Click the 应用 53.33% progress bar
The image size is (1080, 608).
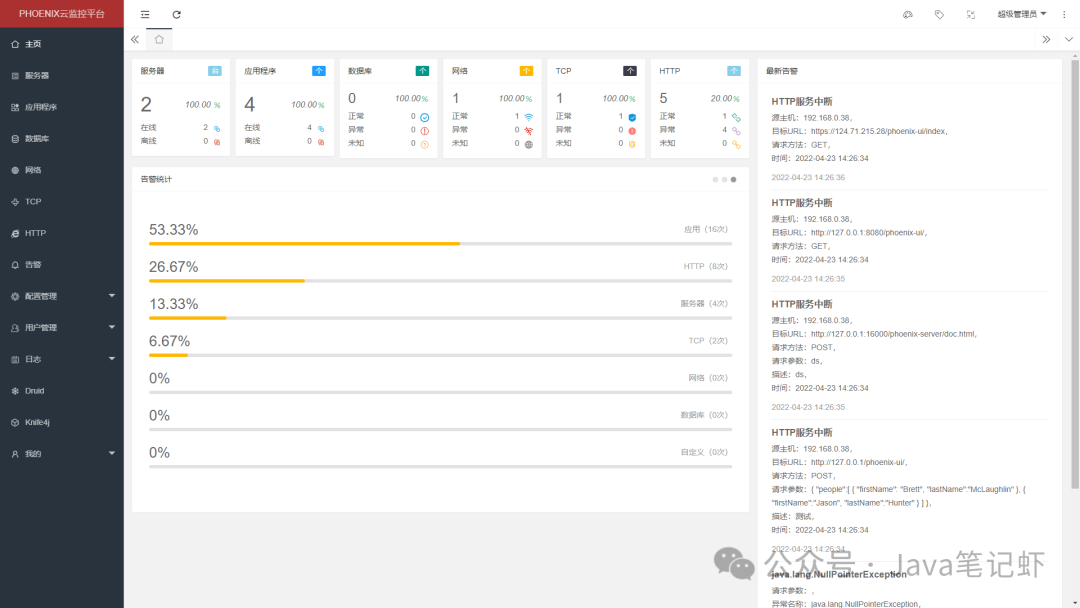pyautogui.click(x=440, y=244)
